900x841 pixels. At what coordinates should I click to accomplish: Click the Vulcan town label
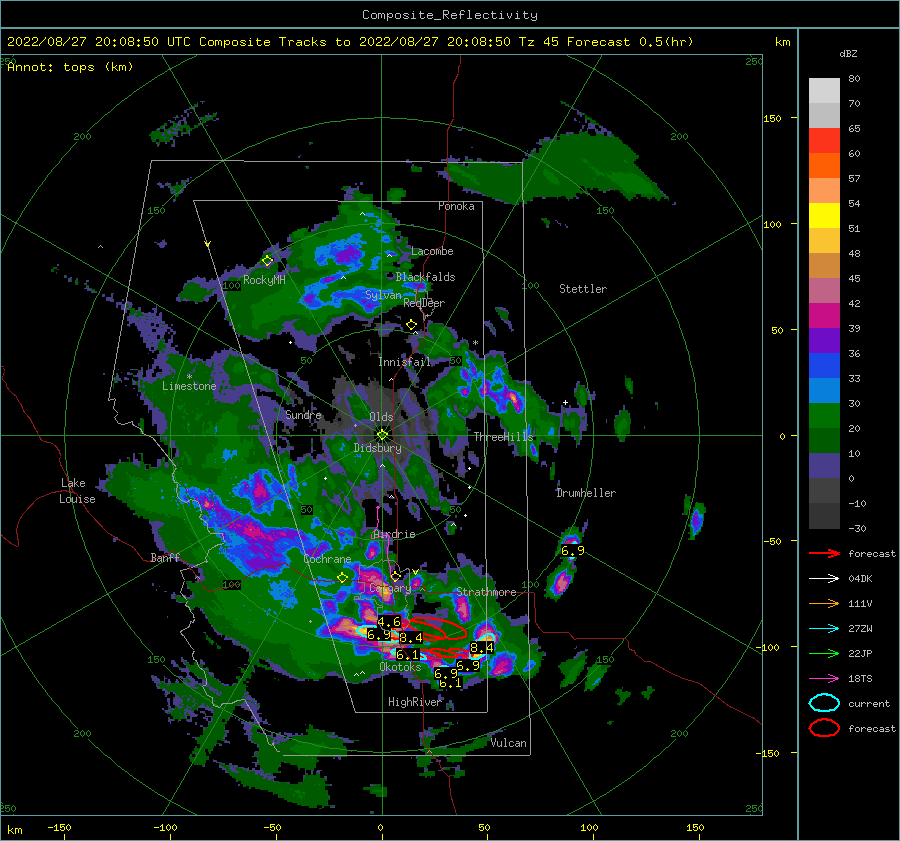[509, 743]
